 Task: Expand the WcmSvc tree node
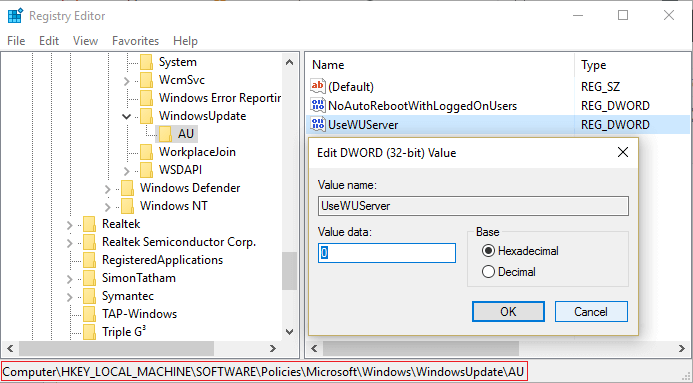(x=126, y=81)
